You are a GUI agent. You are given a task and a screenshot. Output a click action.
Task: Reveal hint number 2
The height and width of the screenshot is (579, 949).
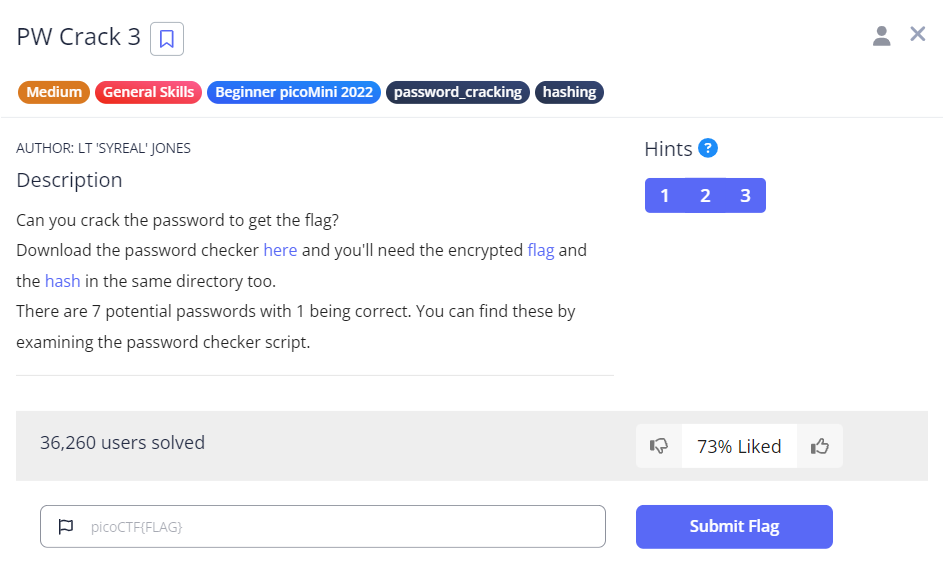pyautogui.click(x=705, y=195)
